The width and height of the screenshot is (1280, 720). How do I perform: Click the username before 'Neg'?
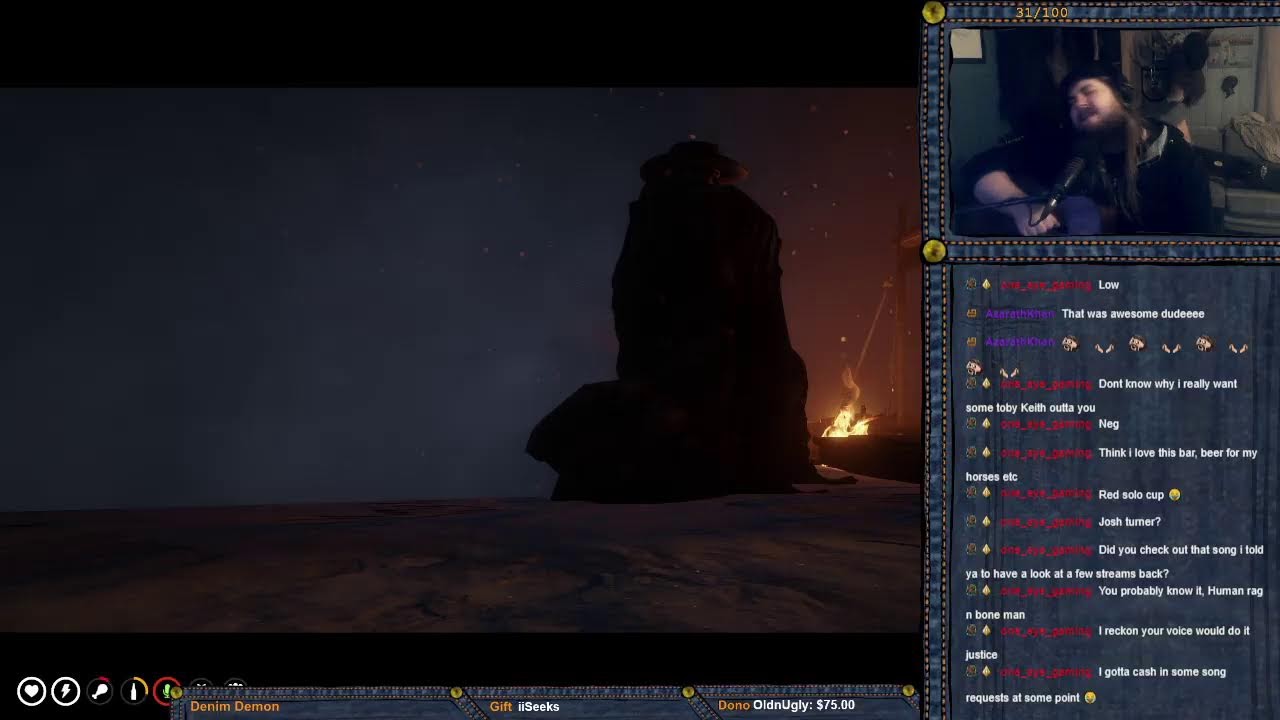tap(1045, 424)
